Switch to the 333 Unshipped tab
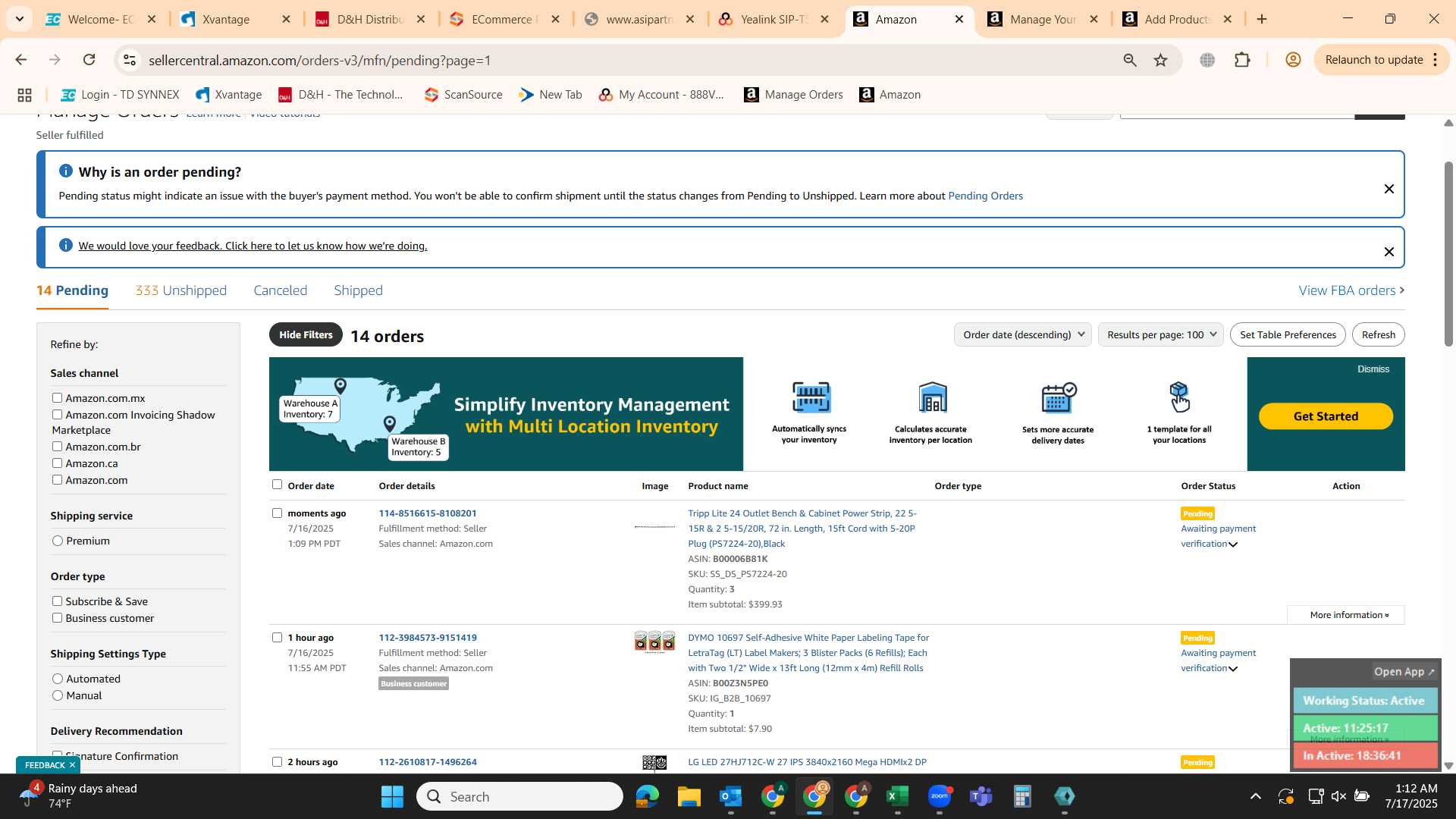Image resolution: width=1456 pixels, height=819 pixels. (x=180, y=290)
